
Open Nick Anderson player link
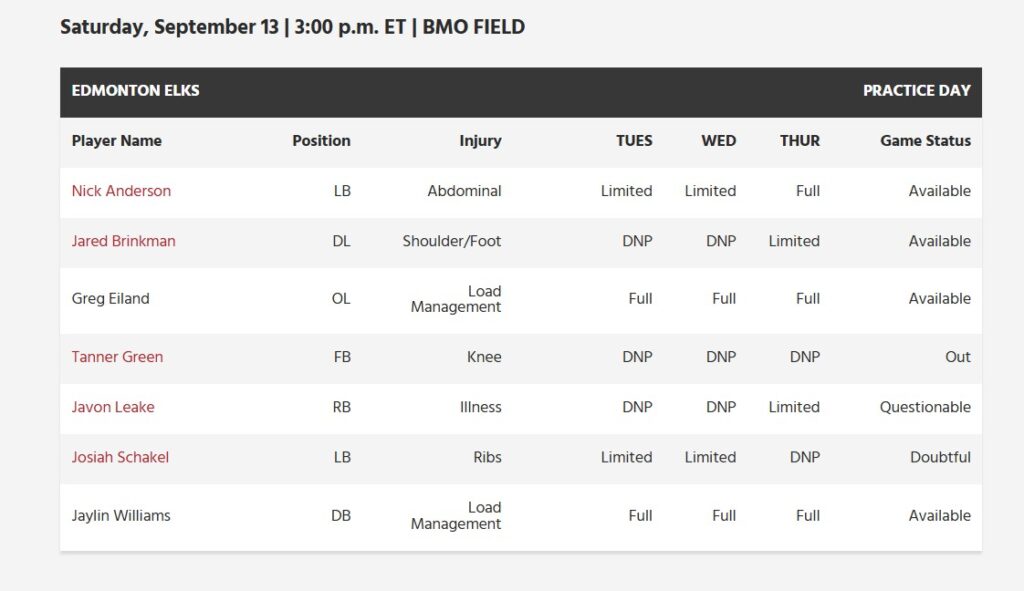click(121, 191)
